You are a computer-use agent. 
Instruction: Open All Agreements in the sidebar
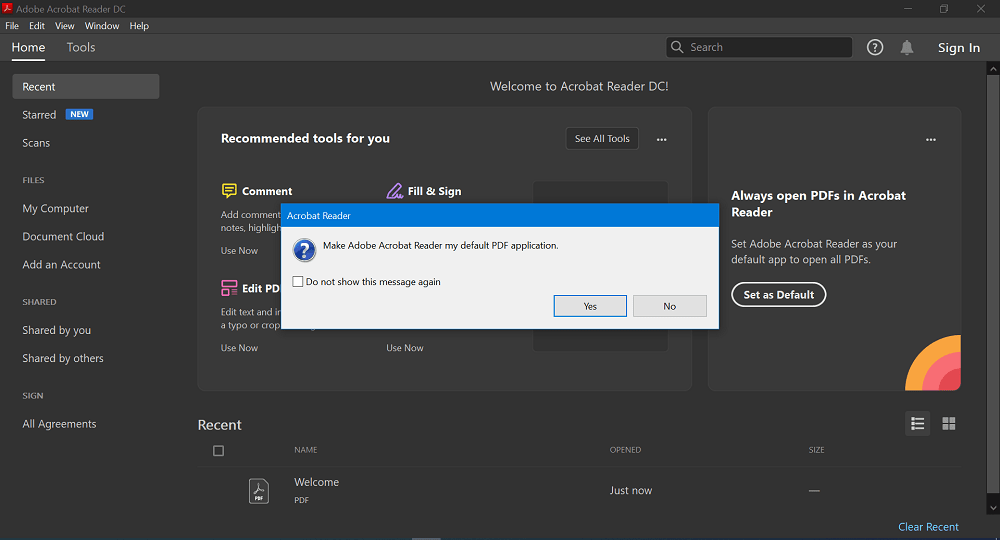(59, 424)
